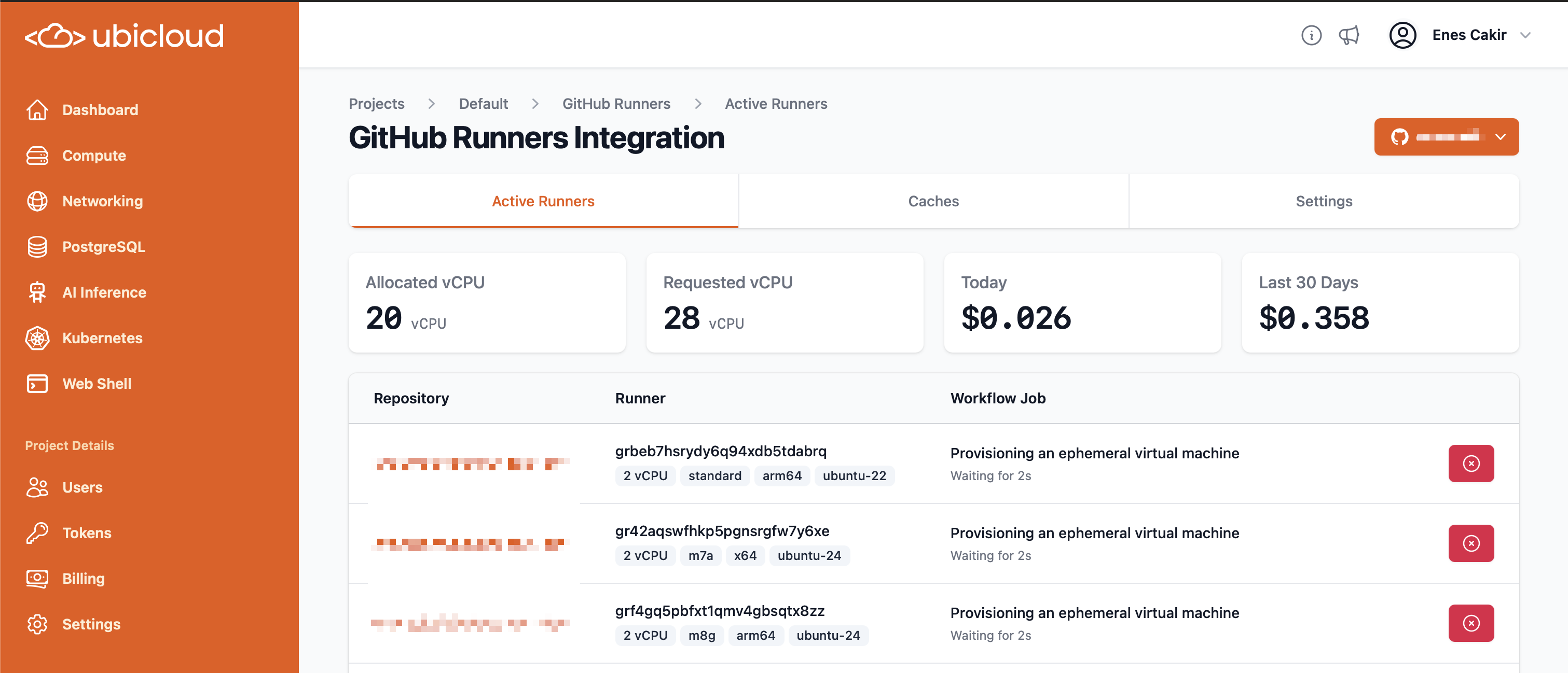Image resolution: width=1568 pixels, height=673 pixels.
Task: Click the info icon in the top bar
Action: coord(1312,35)
